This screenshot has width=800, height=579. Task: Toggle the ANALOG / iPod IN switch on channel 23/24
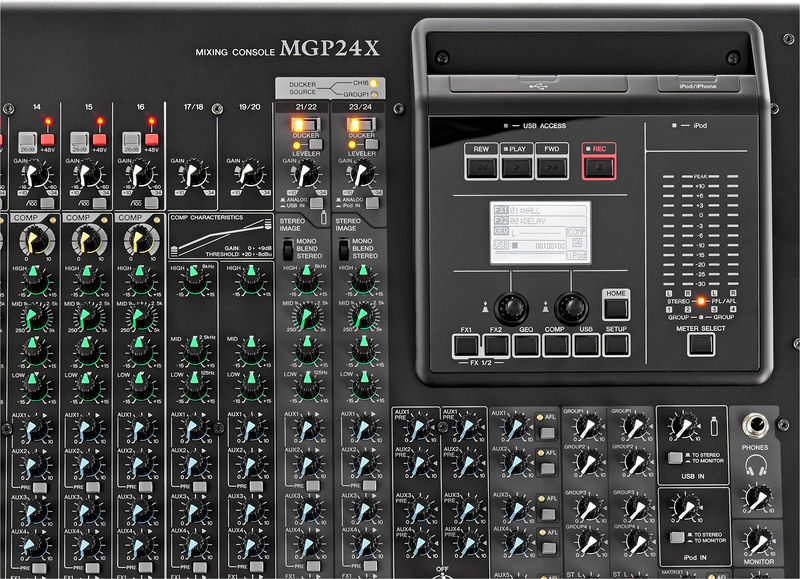(372, 203)
